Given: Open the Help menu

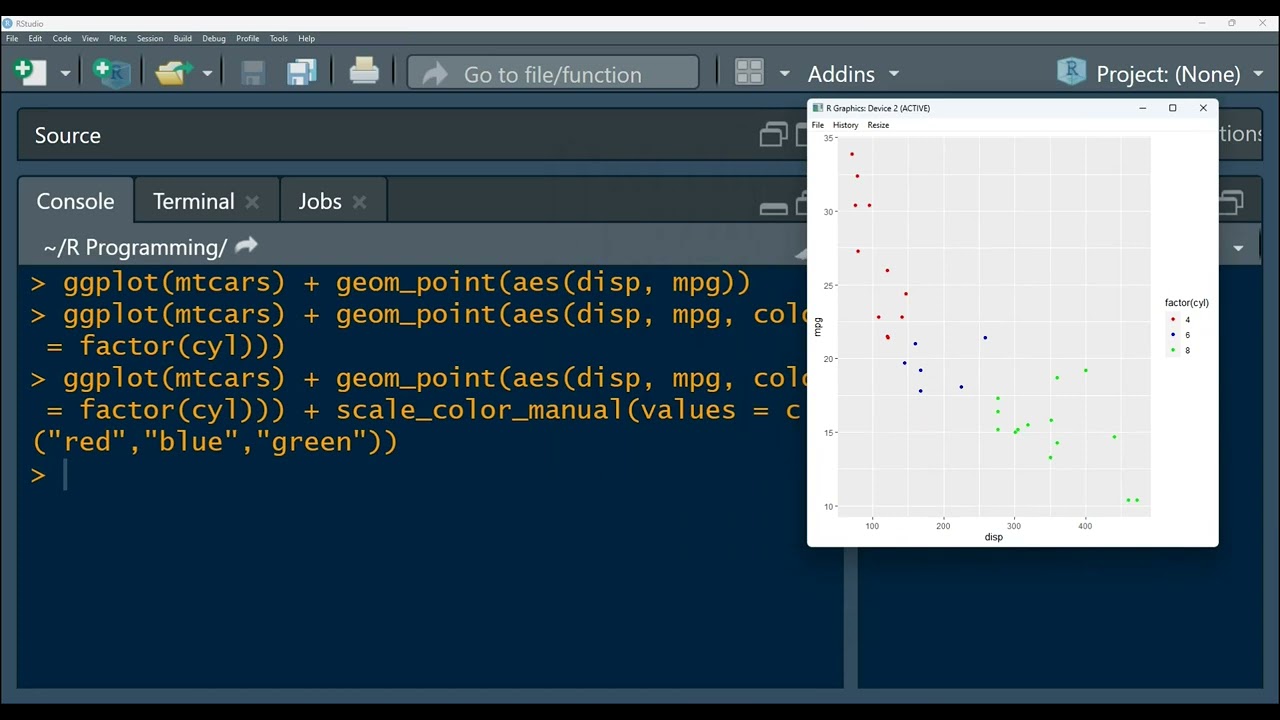Looking at the screenshot, I should click(x=306, y=39).
